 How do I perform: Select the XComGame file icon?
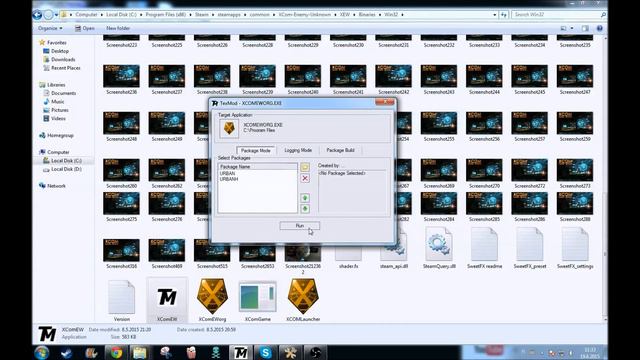258,300
